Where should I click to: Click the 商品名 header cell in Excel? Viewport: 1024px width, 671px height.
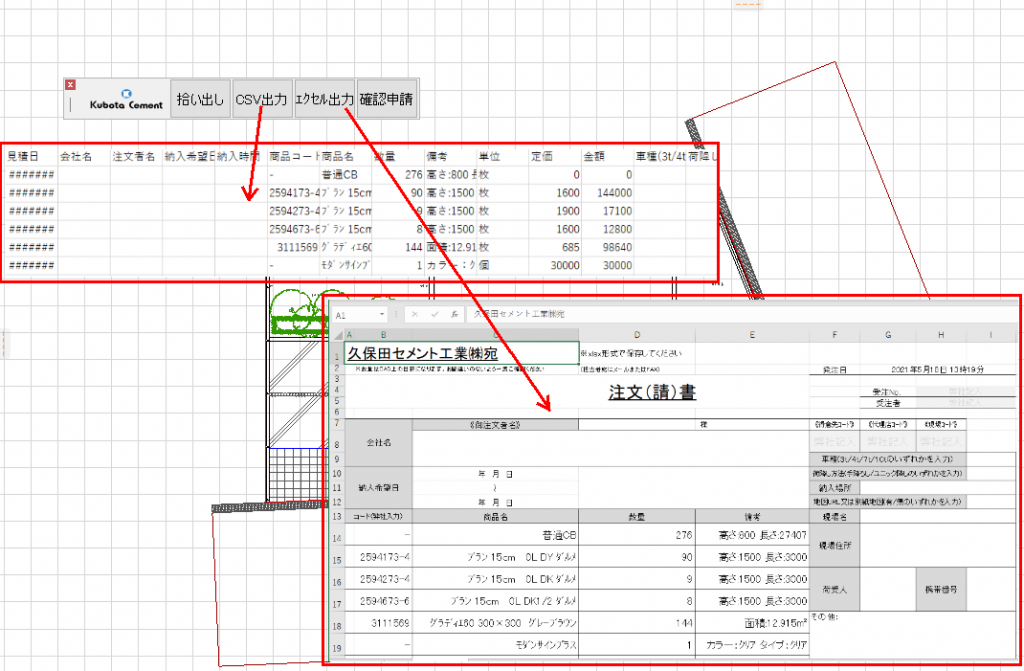496,517
